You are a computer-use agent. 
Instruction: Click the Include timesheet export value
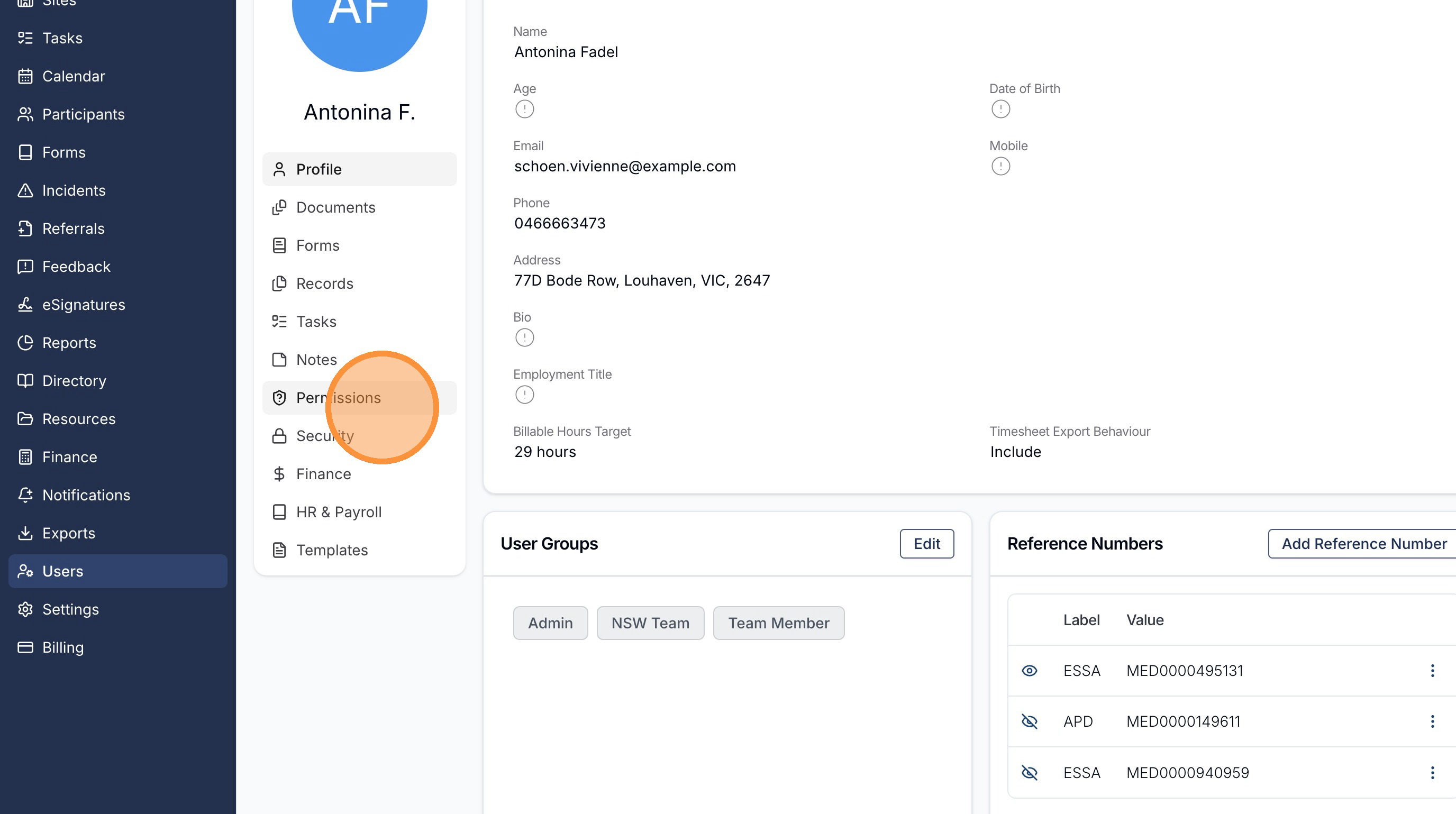click(1016, 452)
